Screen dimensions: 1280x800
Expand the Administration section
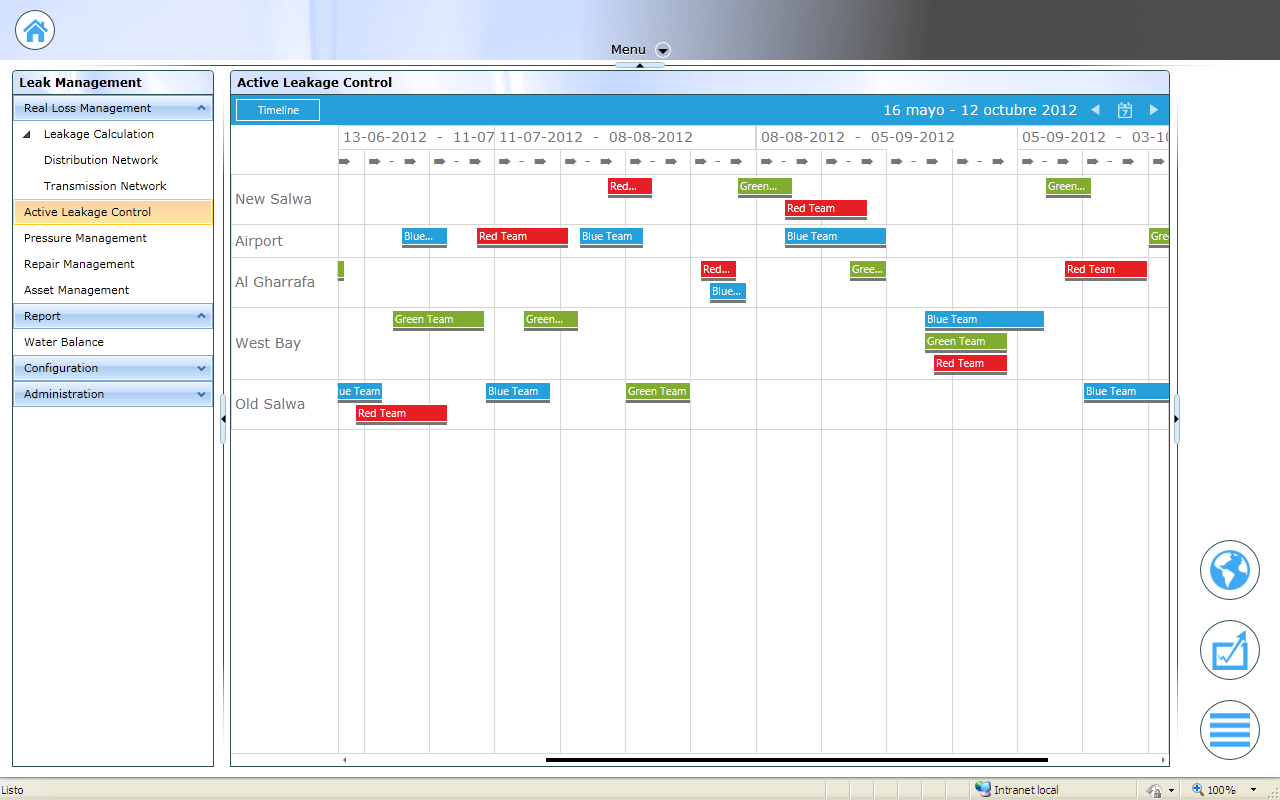pos(201,394)
